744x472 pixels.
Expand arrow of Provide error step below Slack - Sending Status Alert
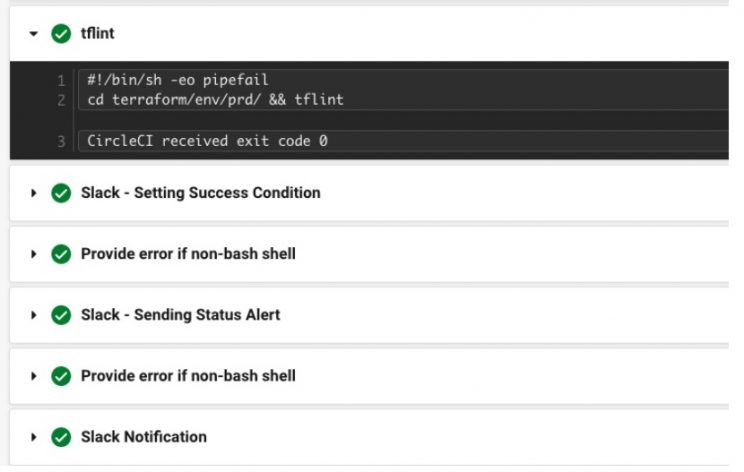34,376
